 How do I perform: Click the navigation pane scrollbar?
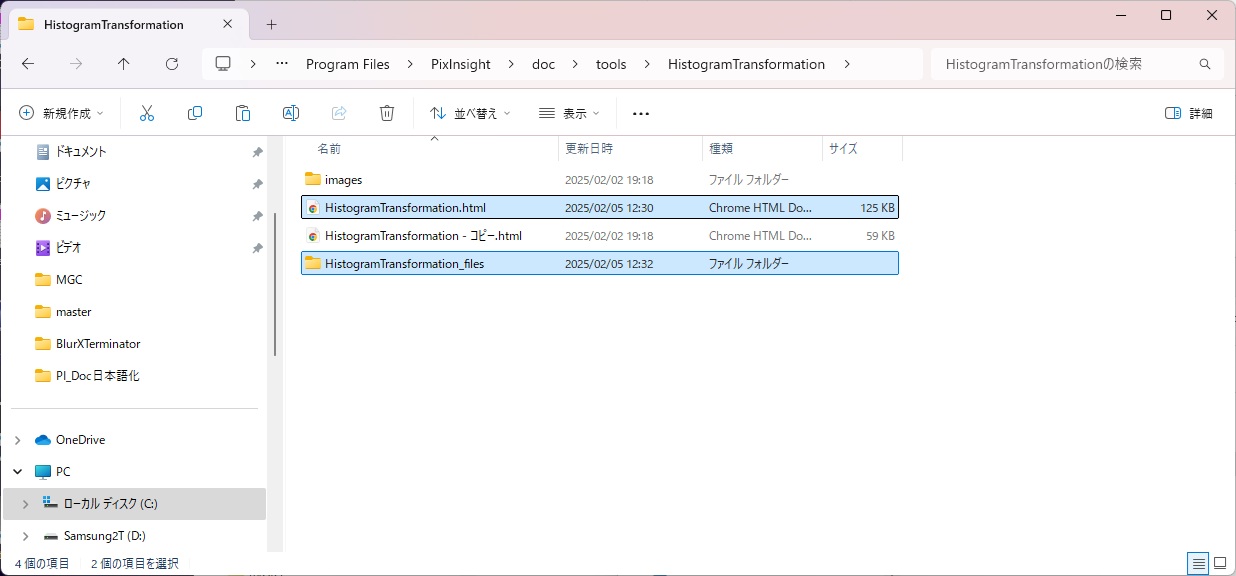click(275, 282)
